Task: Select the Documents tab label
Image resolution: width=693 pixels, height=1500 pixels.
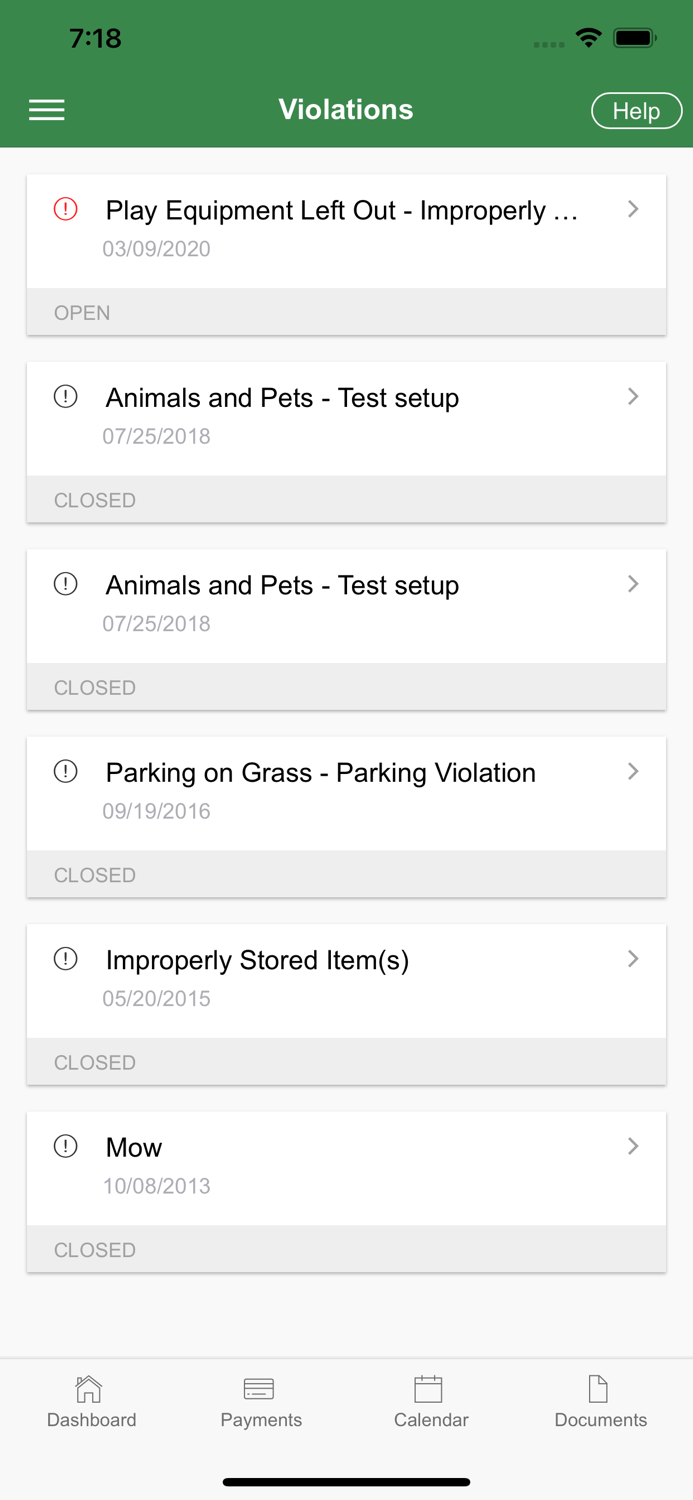Action: 601,1420
